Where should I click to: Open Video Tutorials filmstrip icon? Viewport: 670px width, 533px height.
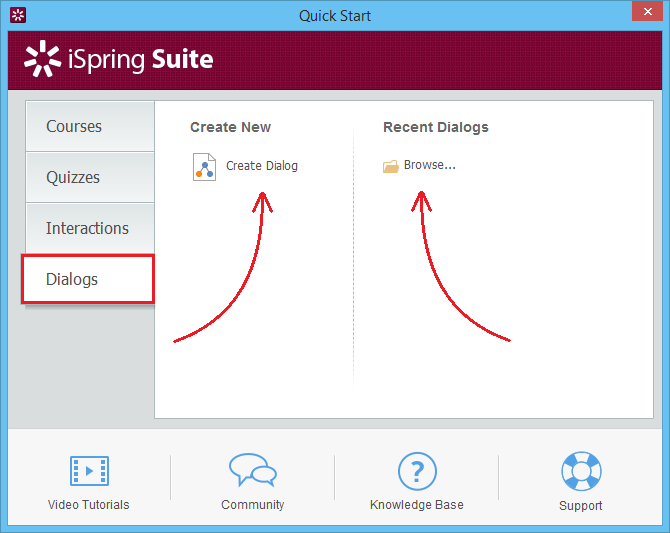[x=89, y=471]
